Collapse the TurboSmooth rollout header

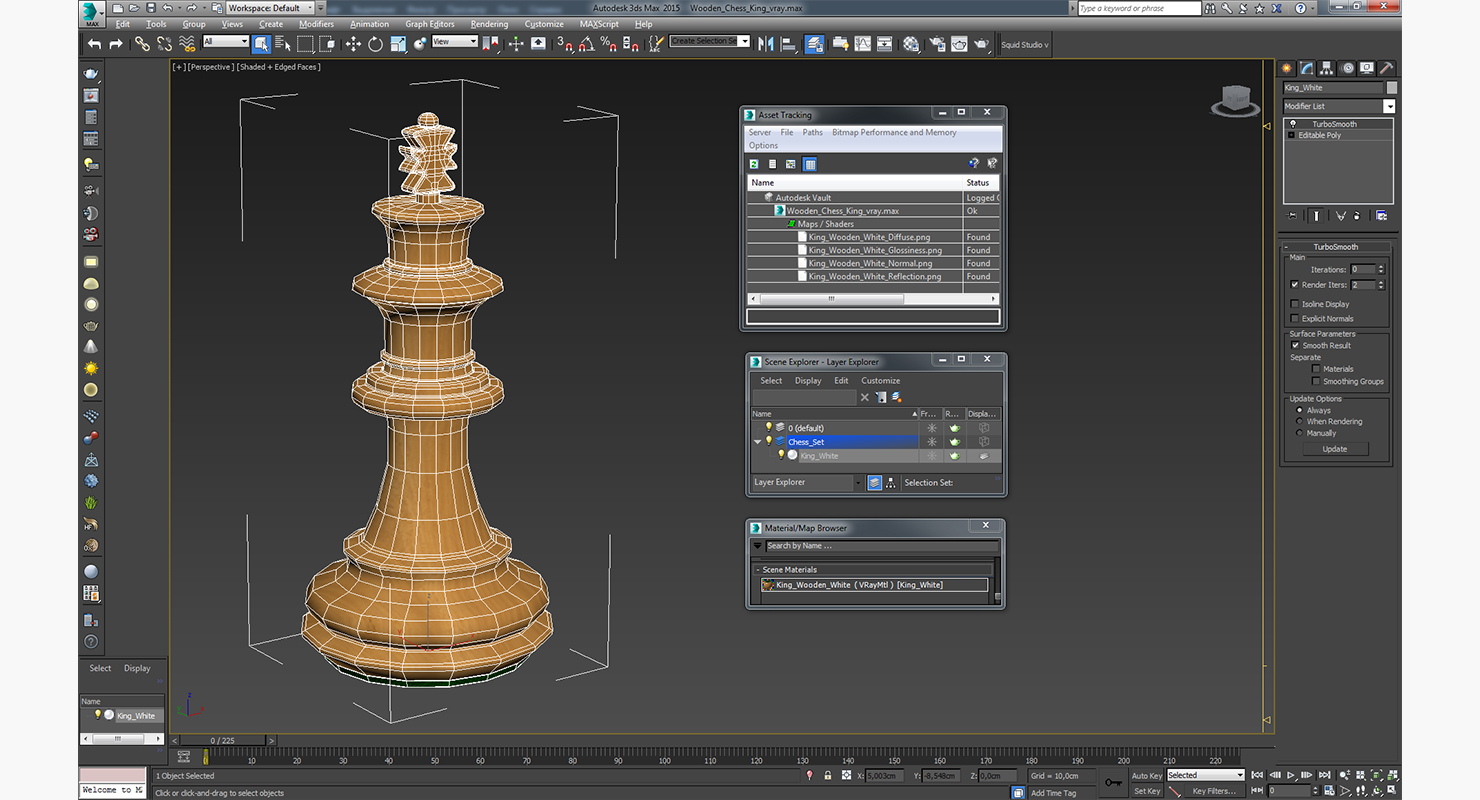(1335, 247)
